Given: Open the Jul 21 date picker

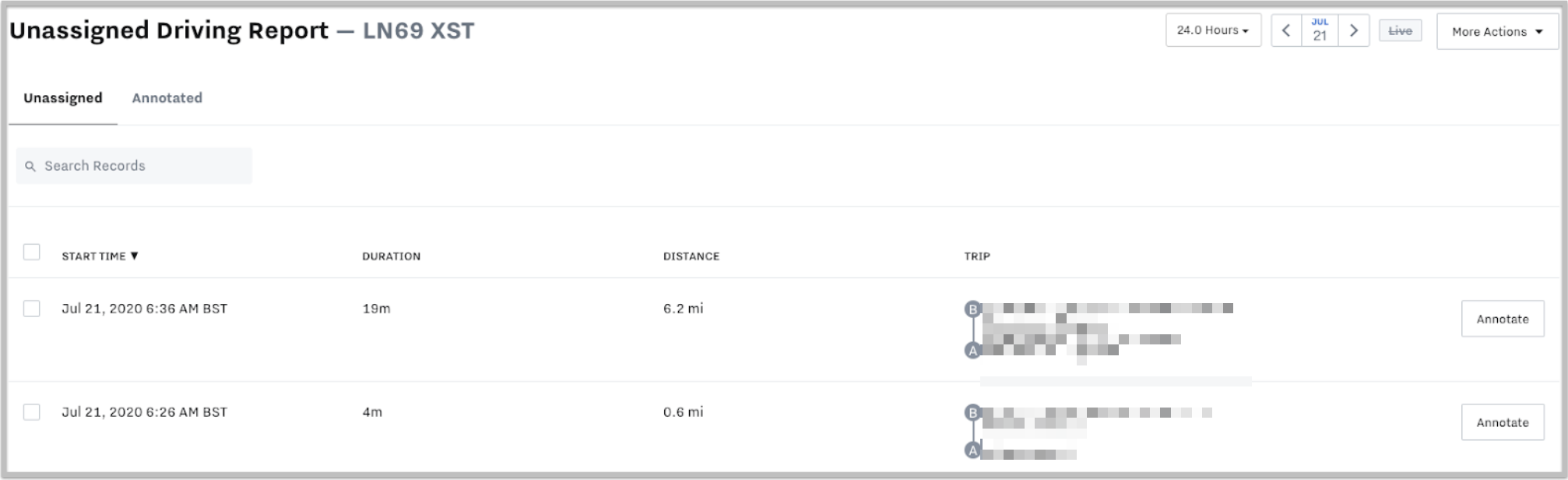Looking at the screenshot, I should [1320, 30].
